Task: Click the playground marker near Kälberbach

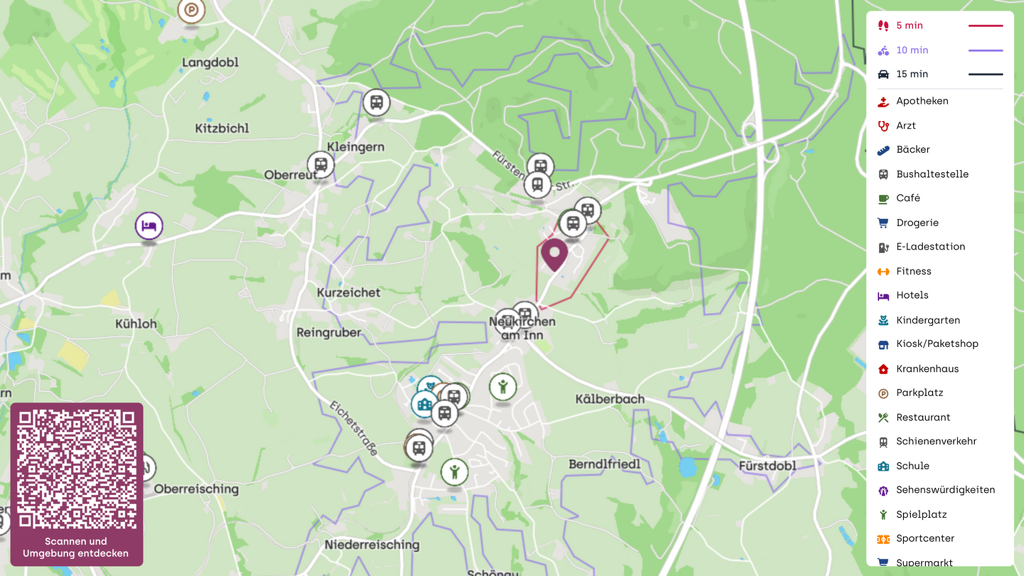Action: (503, 387)
